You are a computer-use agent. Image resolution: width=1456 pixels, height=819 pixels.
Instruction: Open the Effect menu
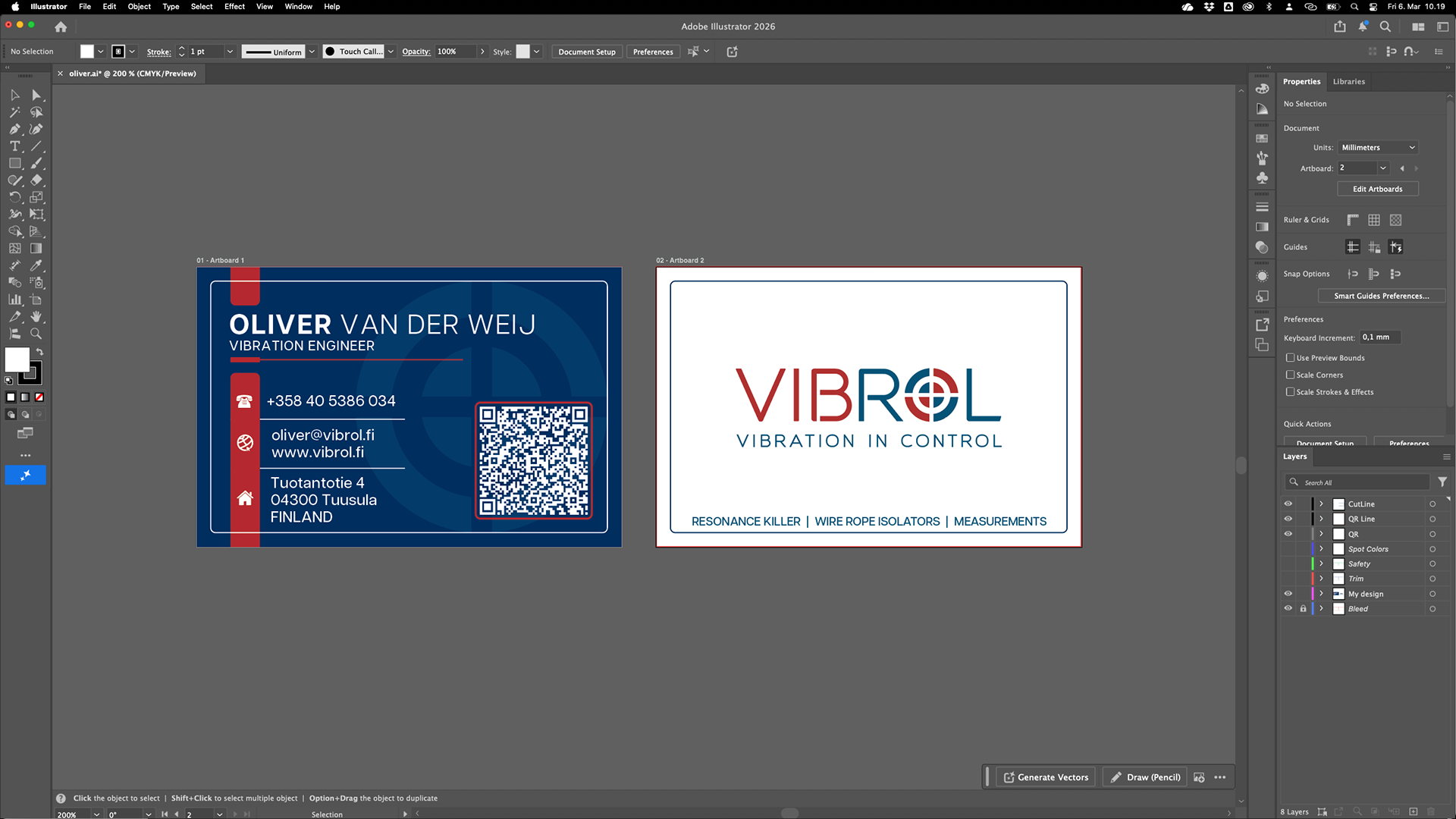tap(234, 7)
